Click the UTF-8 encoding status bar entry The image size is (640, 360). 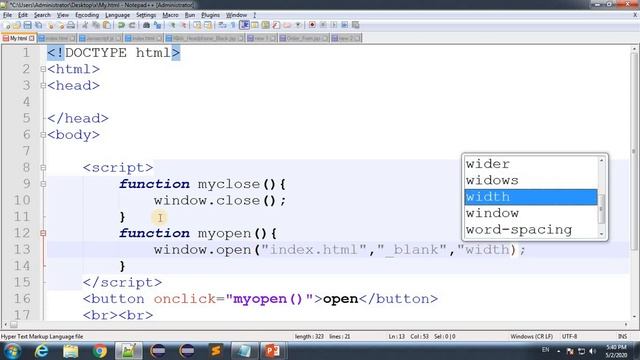[569, 336]
